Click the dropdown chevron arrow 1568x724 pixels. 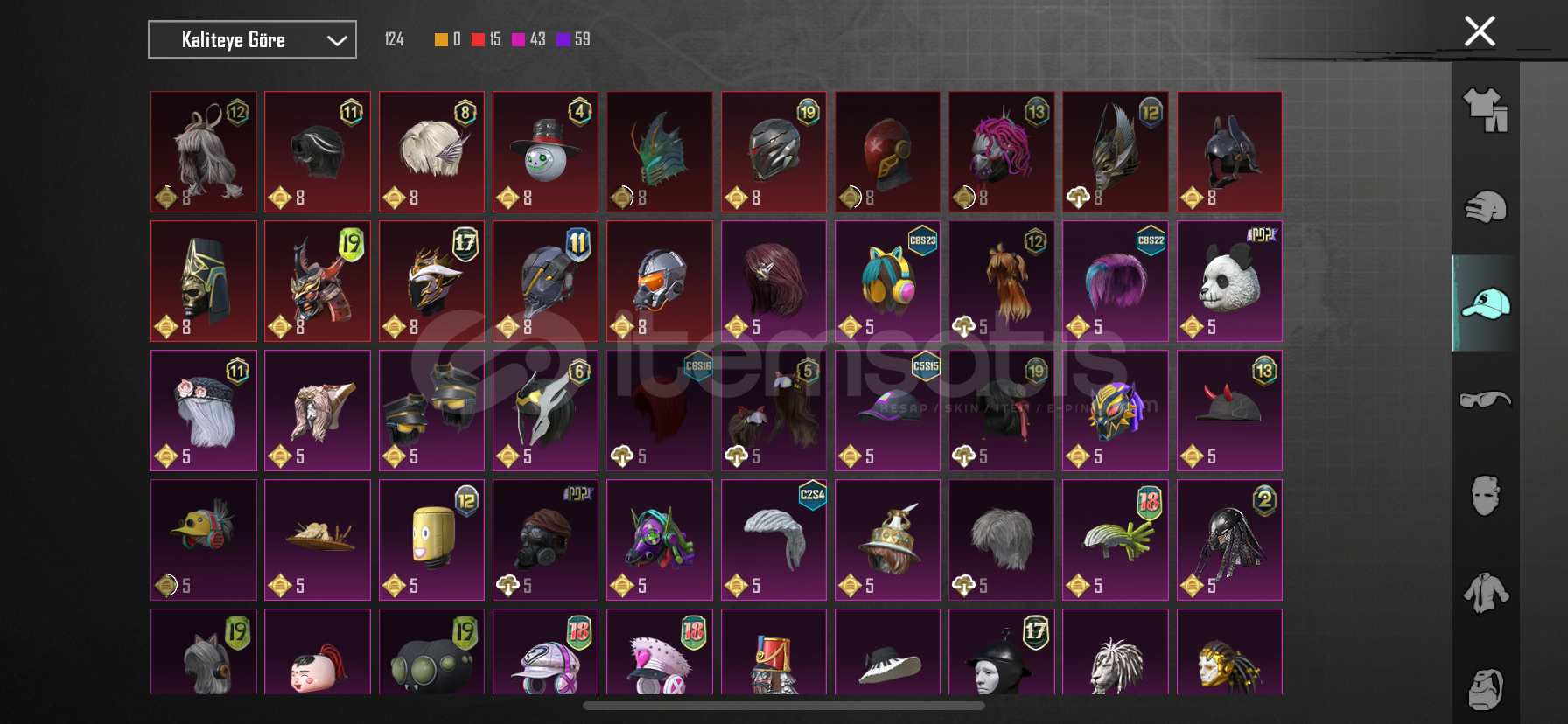337,40
